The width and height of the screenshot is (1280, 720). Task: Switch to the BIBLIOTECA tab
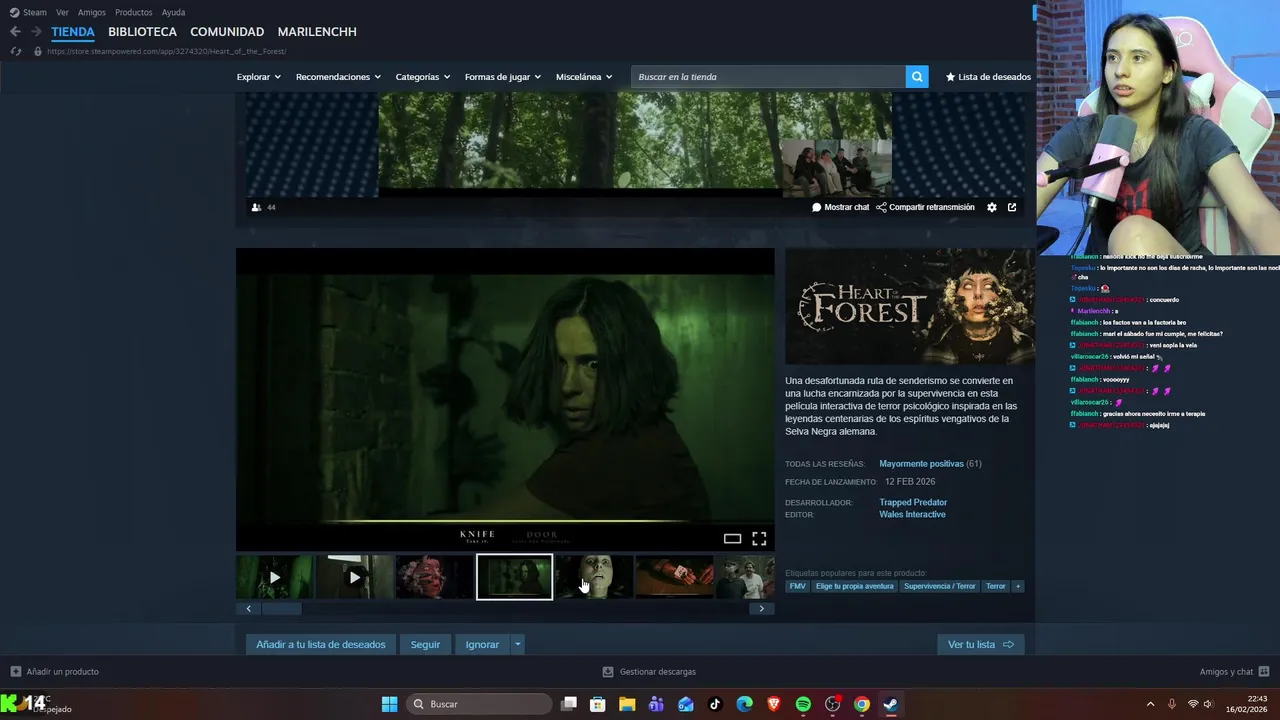142,32
